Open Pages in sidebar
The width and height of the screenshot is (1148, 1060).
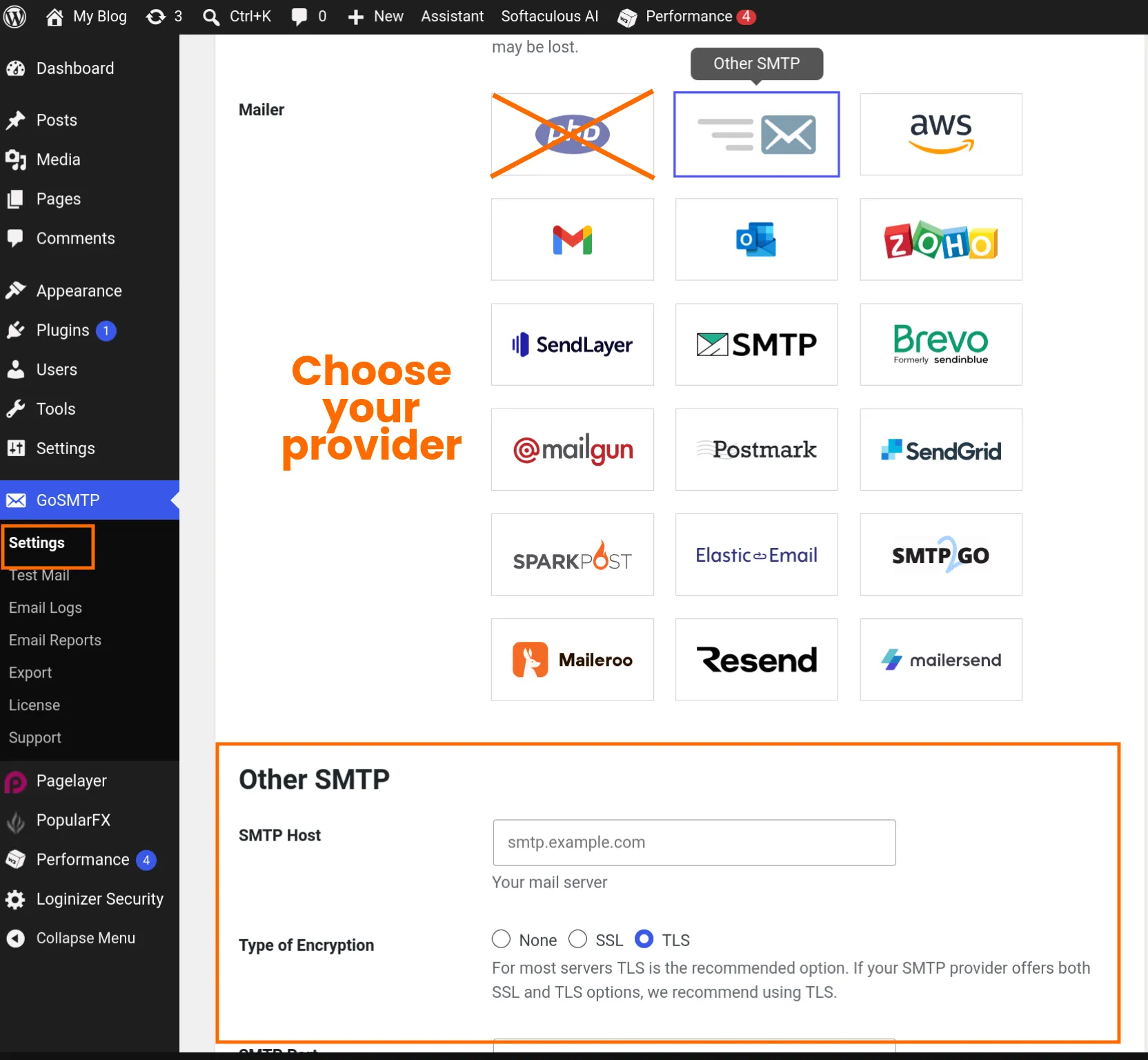pyautogui.click(x=90, y=199)
